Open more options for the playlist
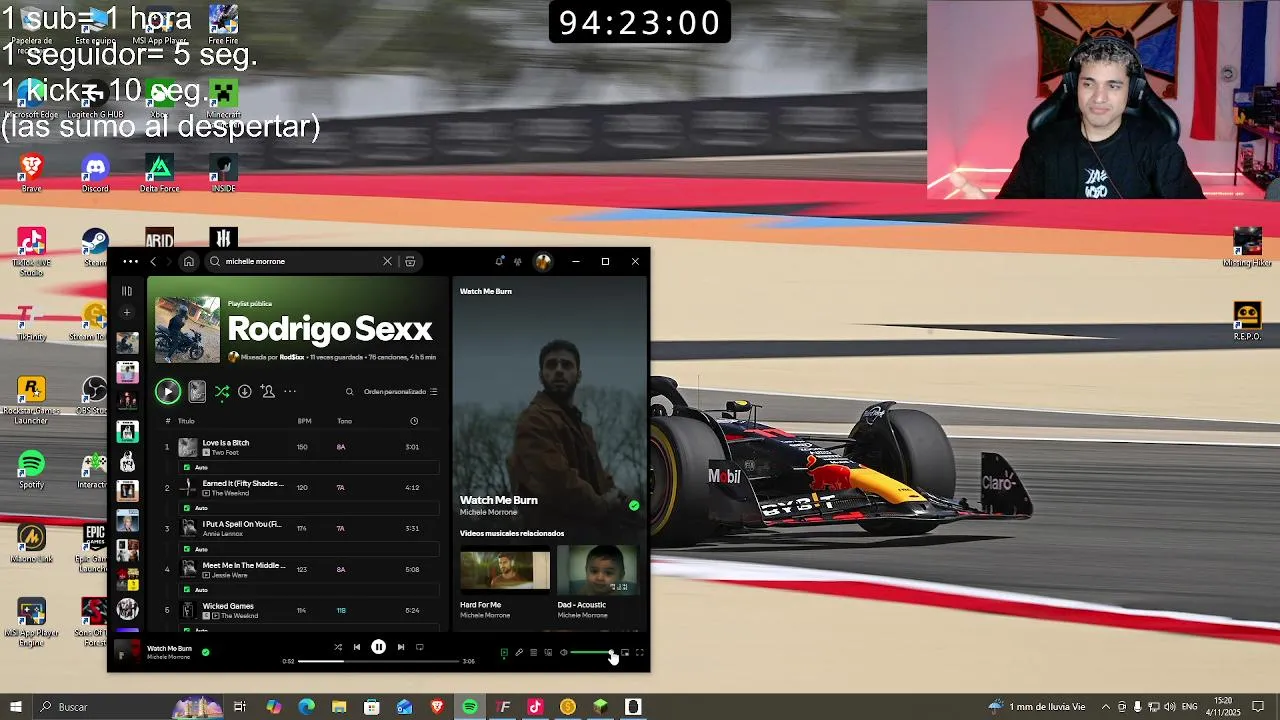The height and width of the screenshot is (720, 1280). point(290,392)
